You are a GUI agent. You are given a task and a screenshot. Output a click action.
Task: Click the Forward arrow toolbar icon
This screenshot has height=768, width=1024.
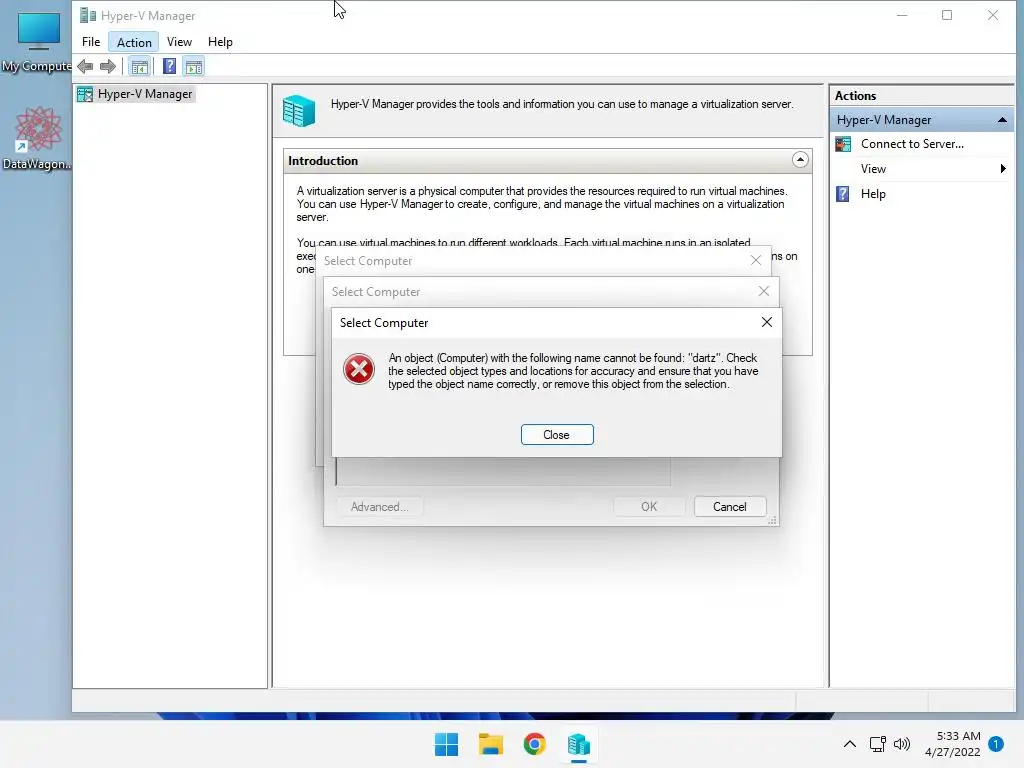pos(108,66)
